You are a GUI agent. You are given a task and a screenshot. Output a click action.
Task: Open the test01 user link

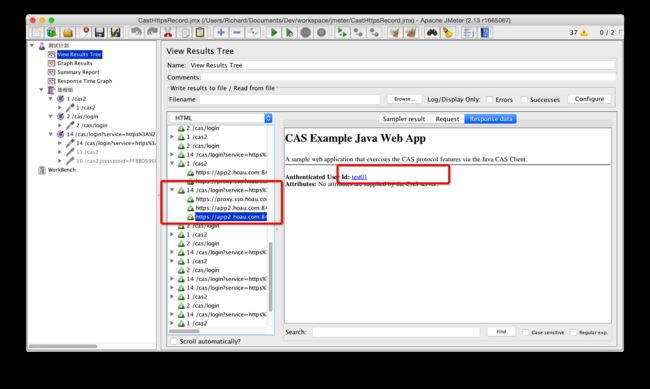click(x=359, y=177)
